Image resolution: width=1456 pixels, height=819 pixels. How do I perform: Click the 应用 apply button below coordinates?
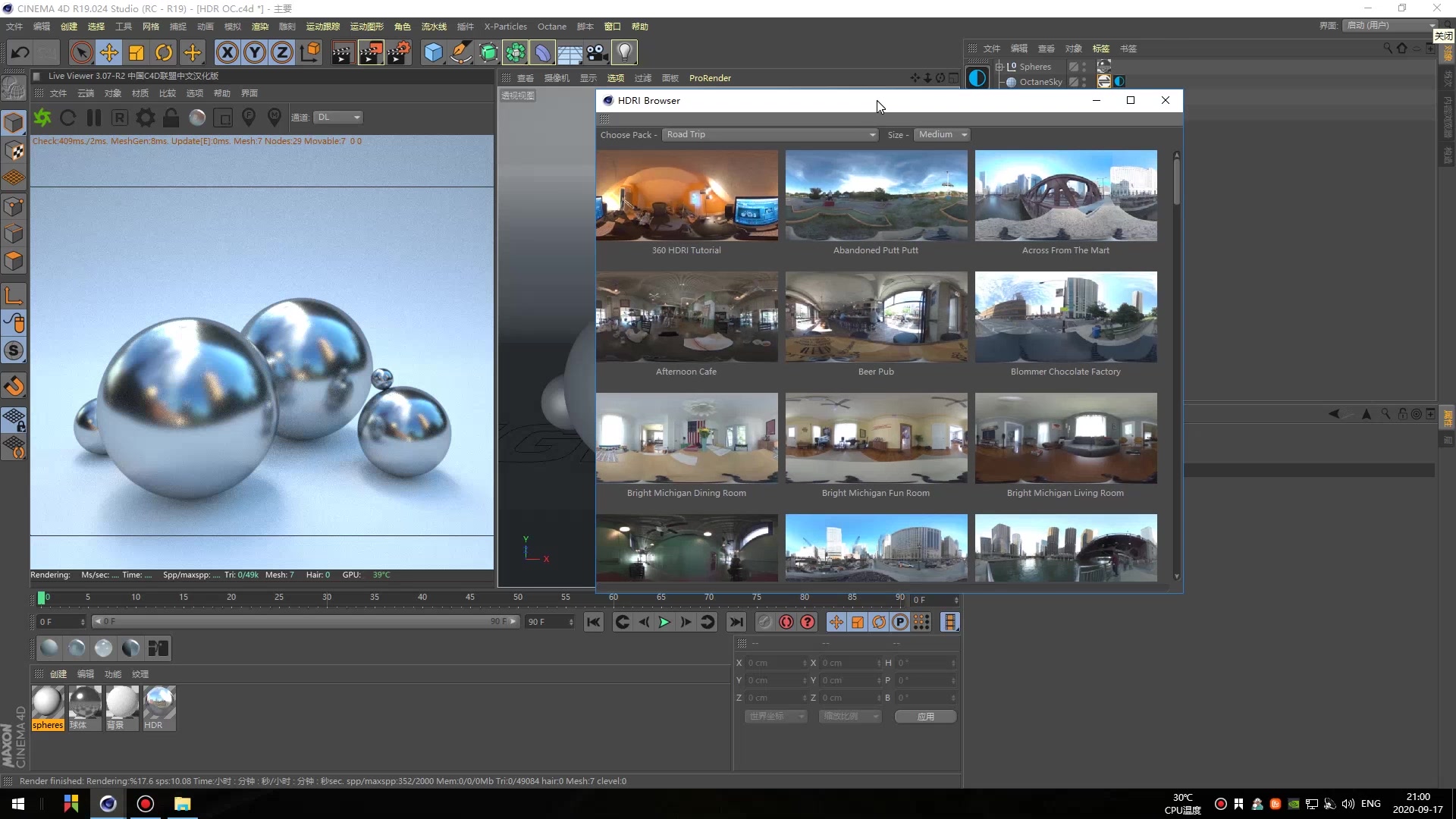coord(924,716)
